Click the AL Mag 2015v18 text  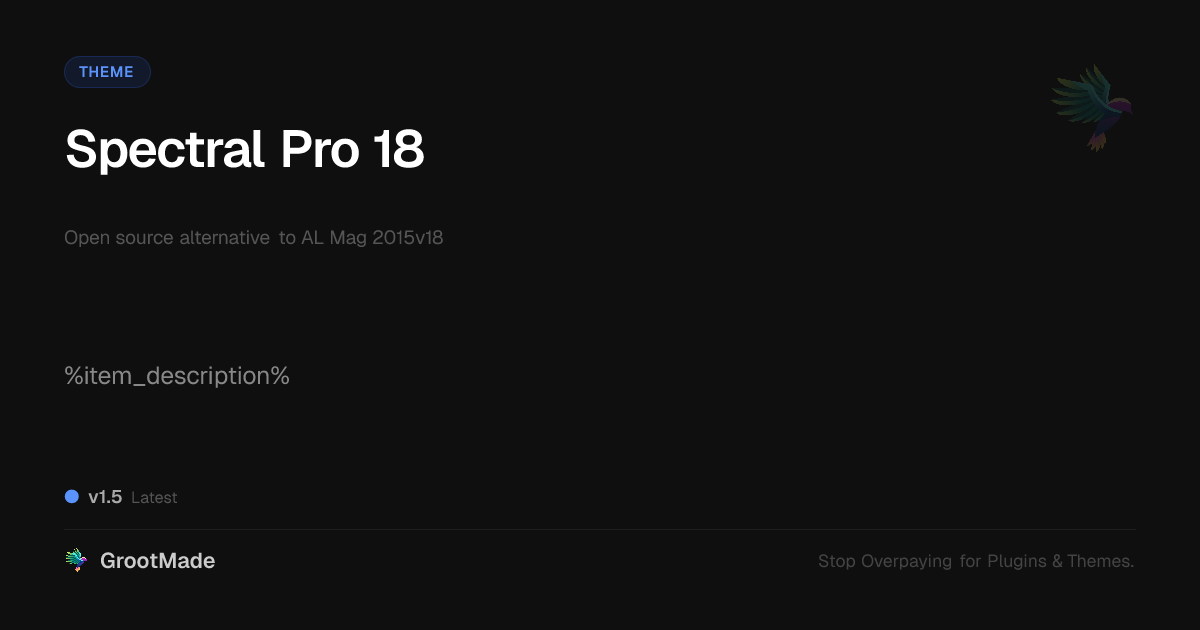click(x=372, y=238)
